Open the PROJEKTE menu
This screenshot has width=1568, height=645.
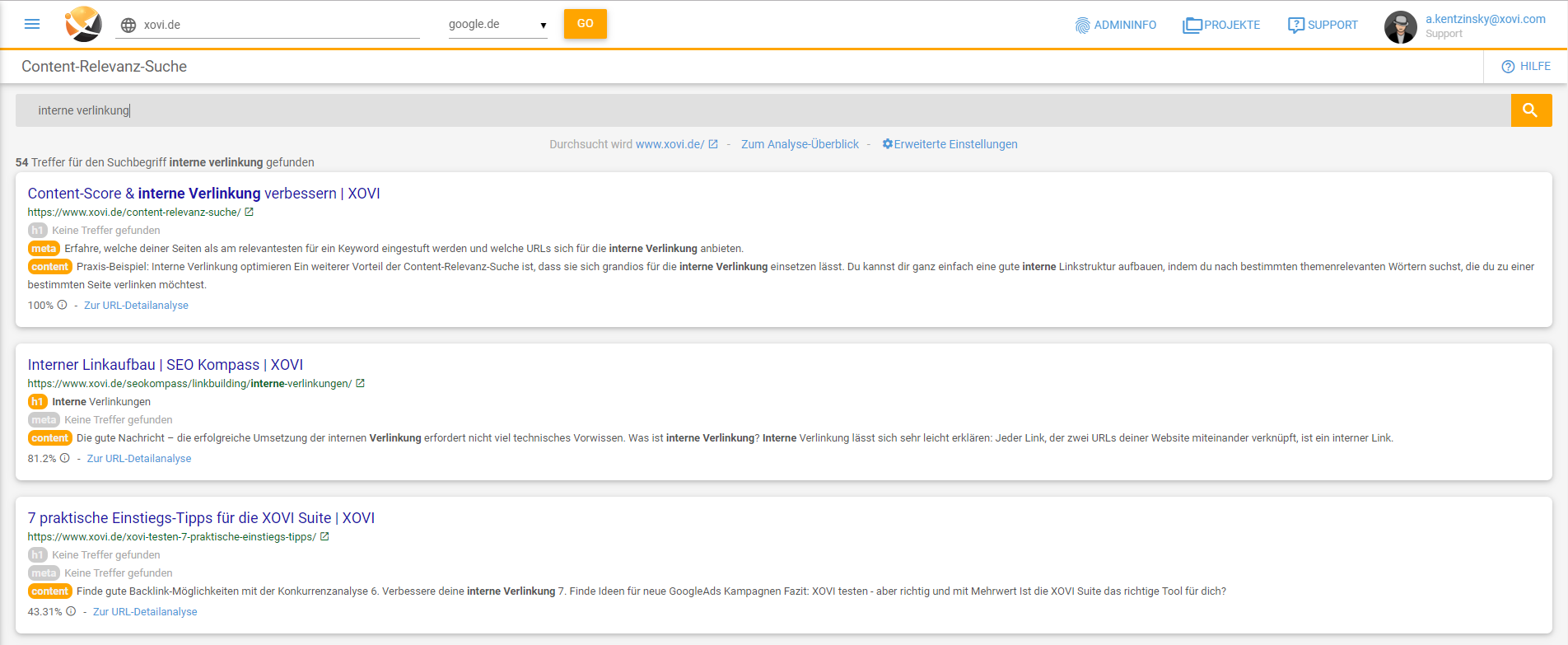pyautogui.click(x=1221, y=25)
